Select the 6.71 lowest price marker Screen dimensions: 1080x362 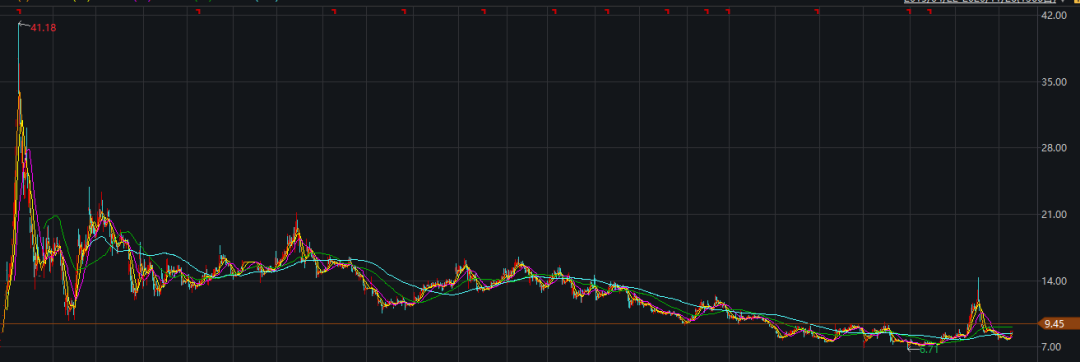pyautogui.click(x=929, y=349)
